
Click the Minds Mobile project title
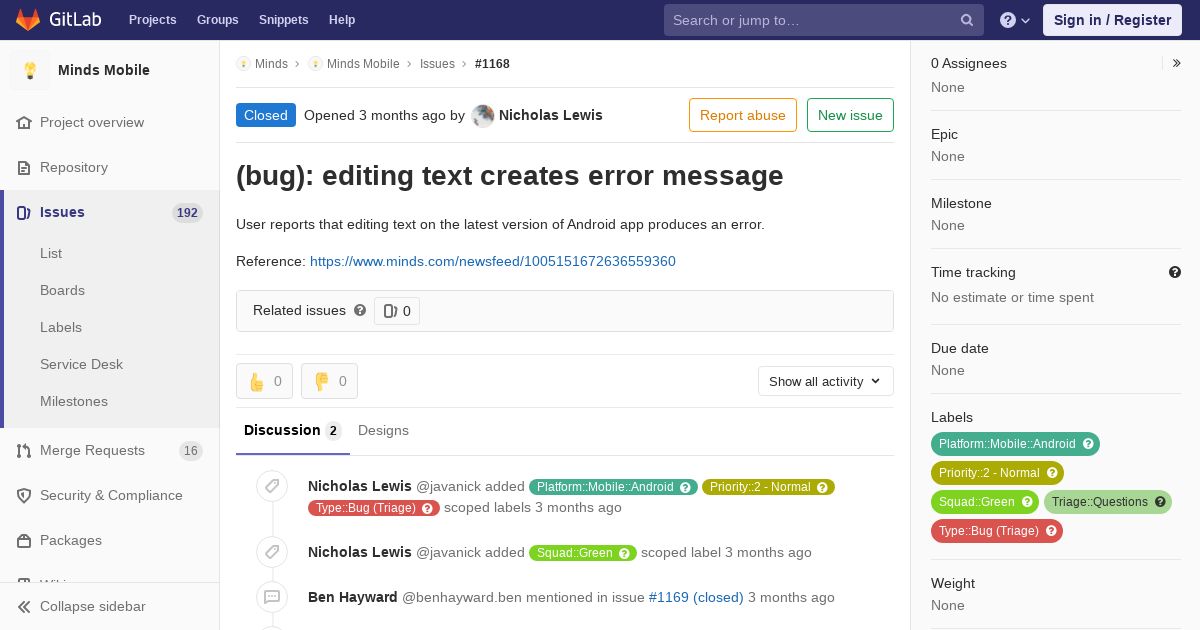coord(104,70)
